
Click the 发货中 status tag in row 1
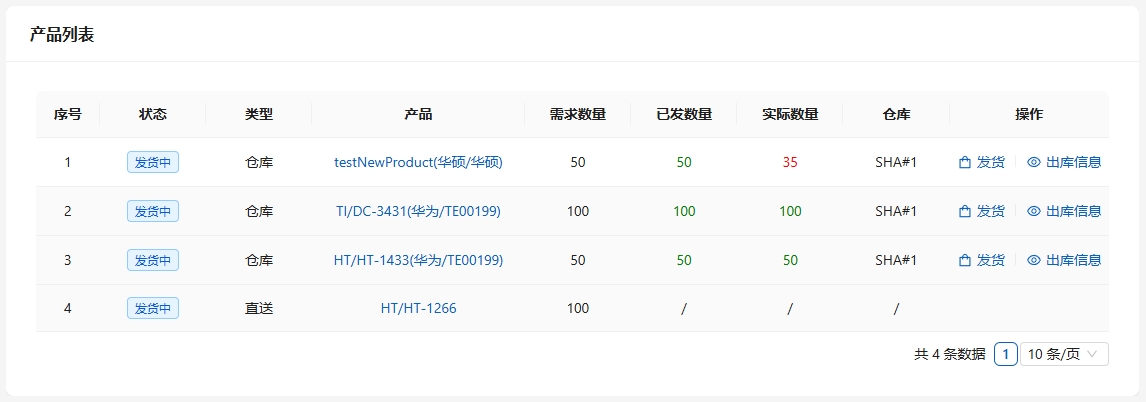(153, 162)
